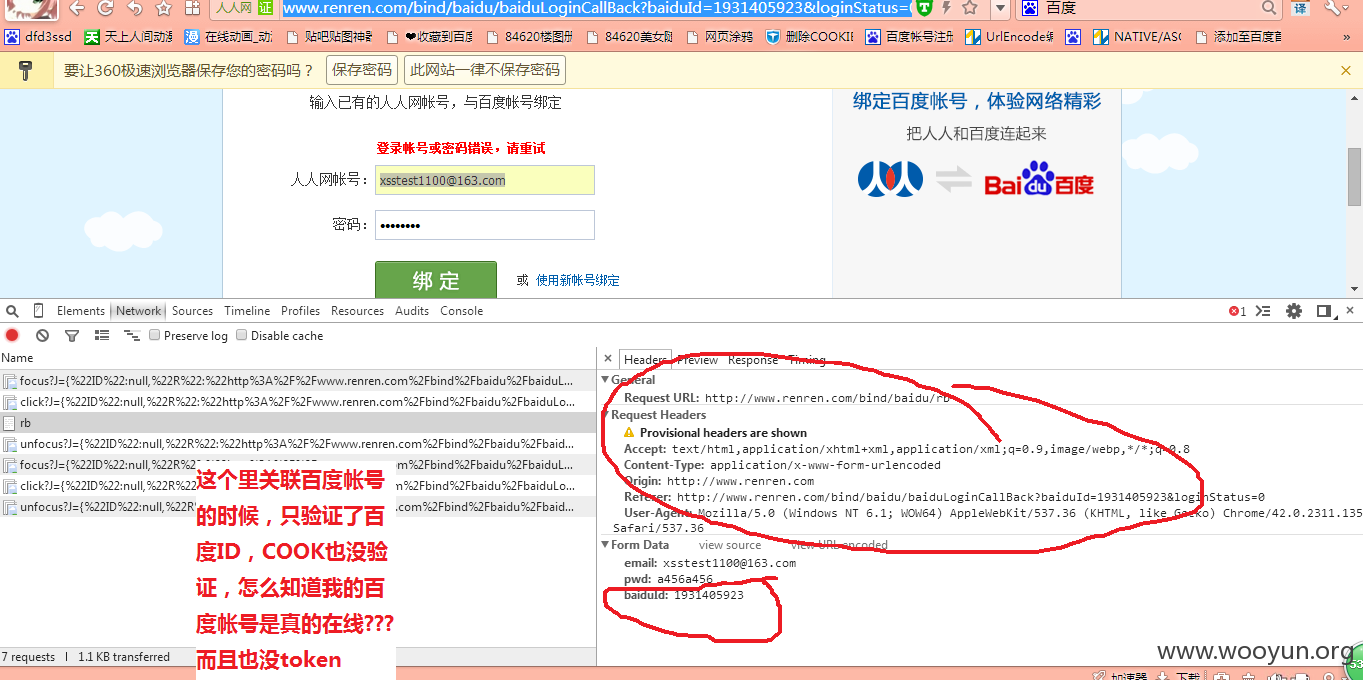Switch to the Timeline tab

pos(247,311)
